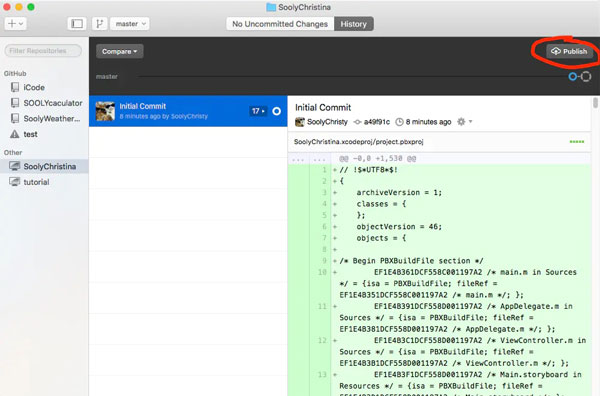
Task: Click diff line number 12
Action: [322, 340]
